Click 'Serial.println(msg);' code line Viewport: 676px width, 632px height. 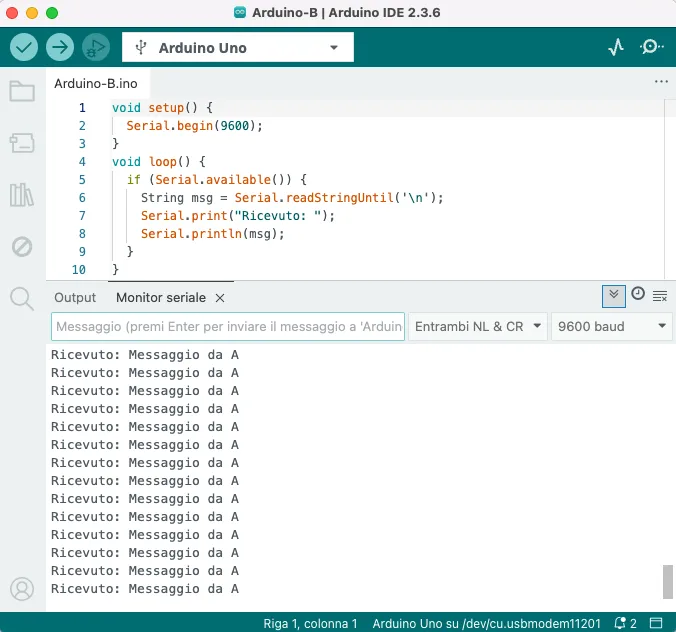pyautogui.click(x=213, y=234)
